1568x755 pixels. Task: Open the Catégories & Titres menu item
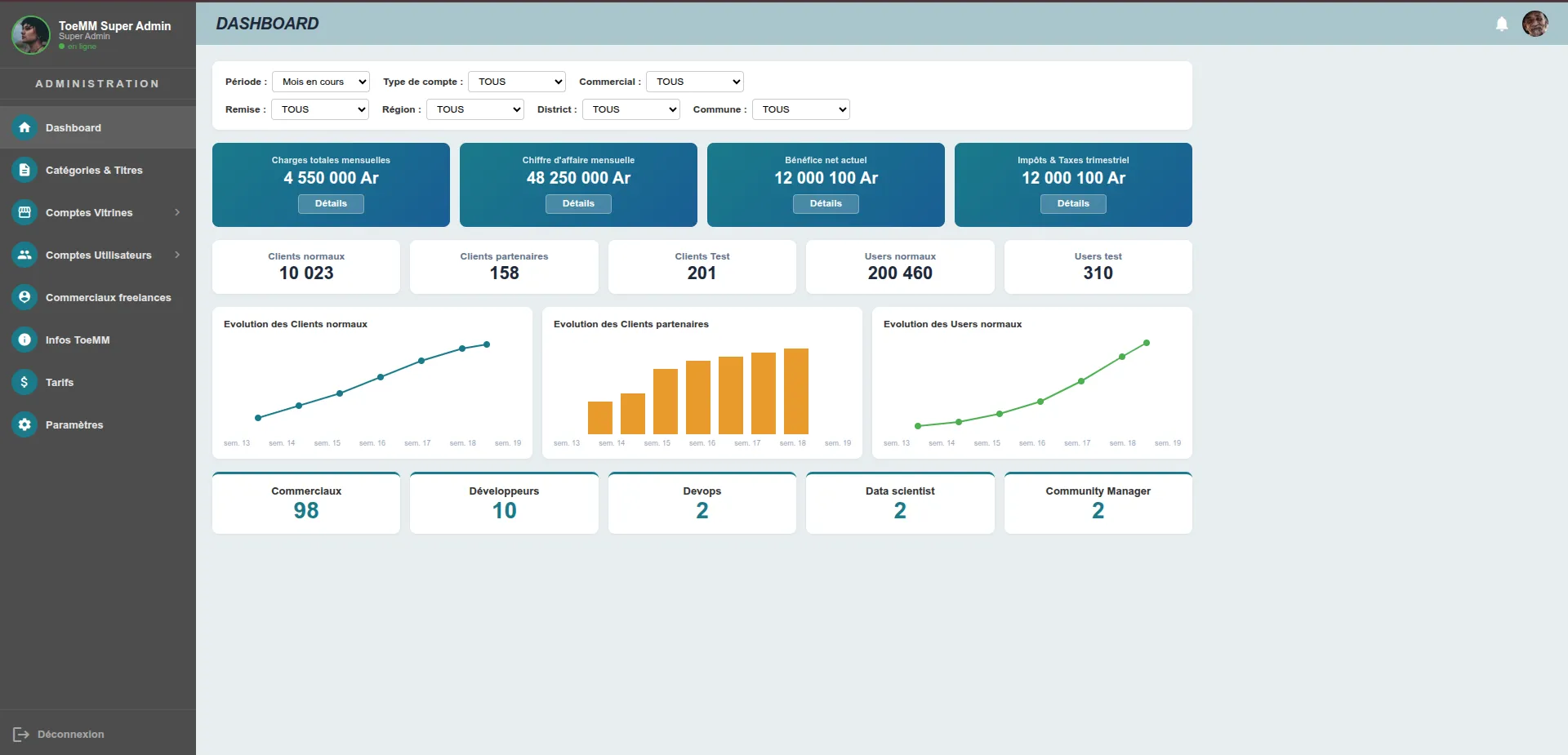(98, 170)
